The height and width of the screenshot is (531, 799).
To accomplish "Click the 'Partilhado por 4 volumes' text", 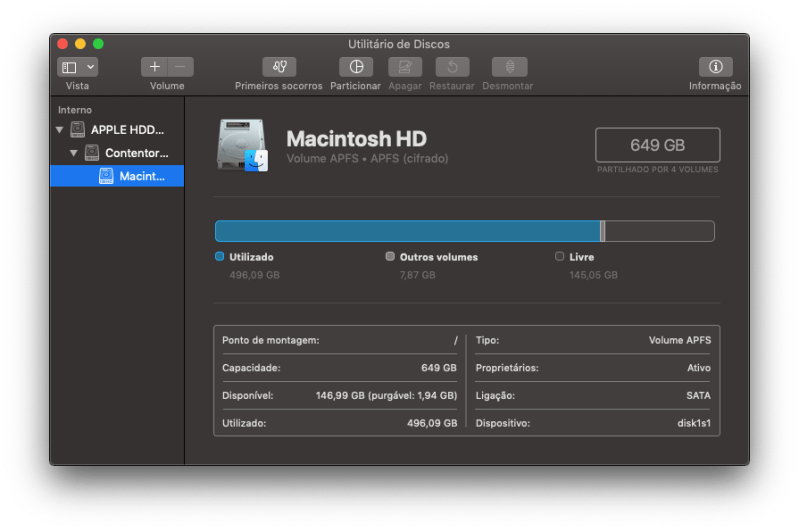I will pyautogui.click(x=657, y=170).
